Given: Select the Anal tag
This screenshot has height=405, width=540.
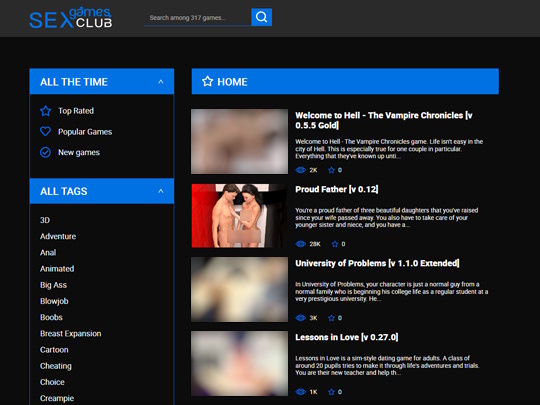Looking at the screenshot, I should [48, 252].
